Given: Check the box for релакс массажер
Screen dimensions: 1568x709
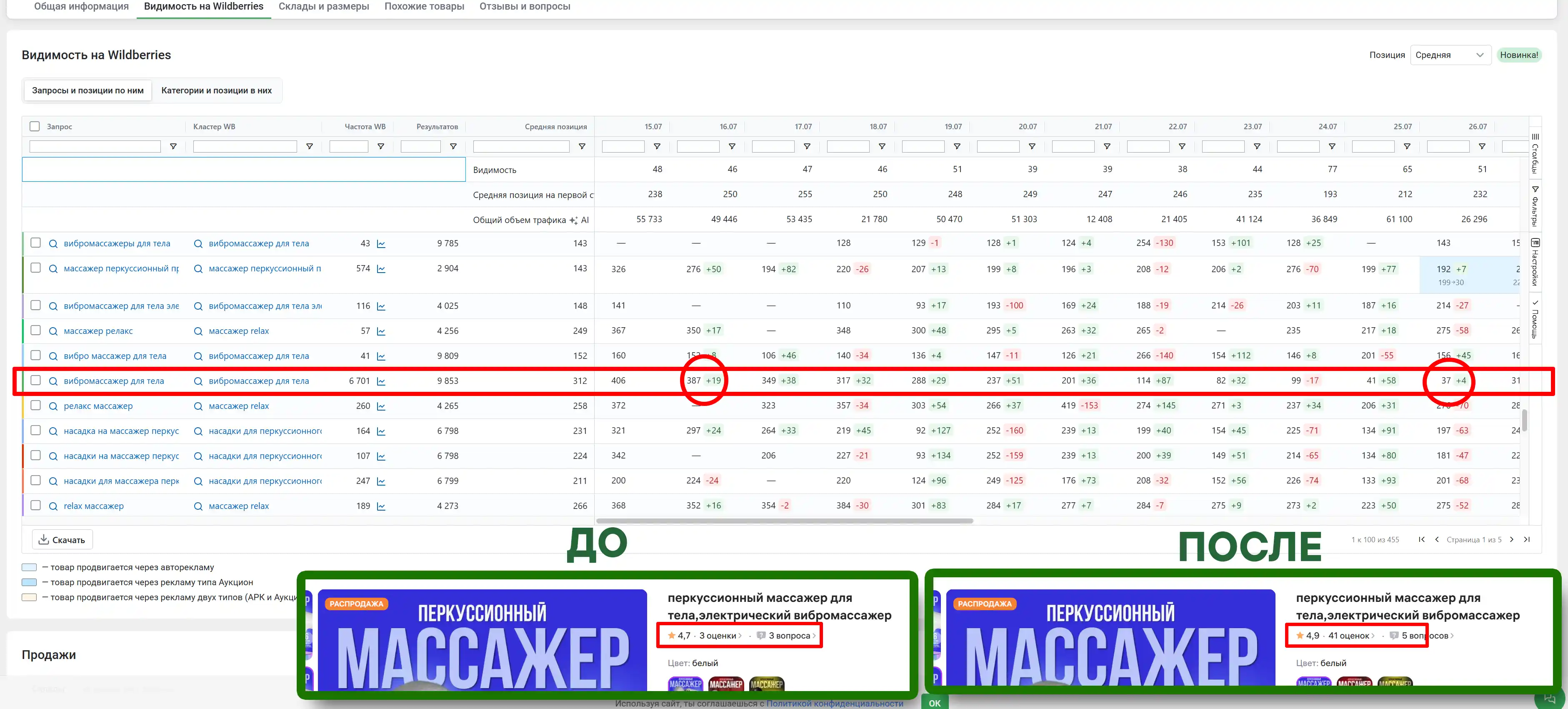Looking at the screenshot, I should pyautogui.click(x=36, y=406).
